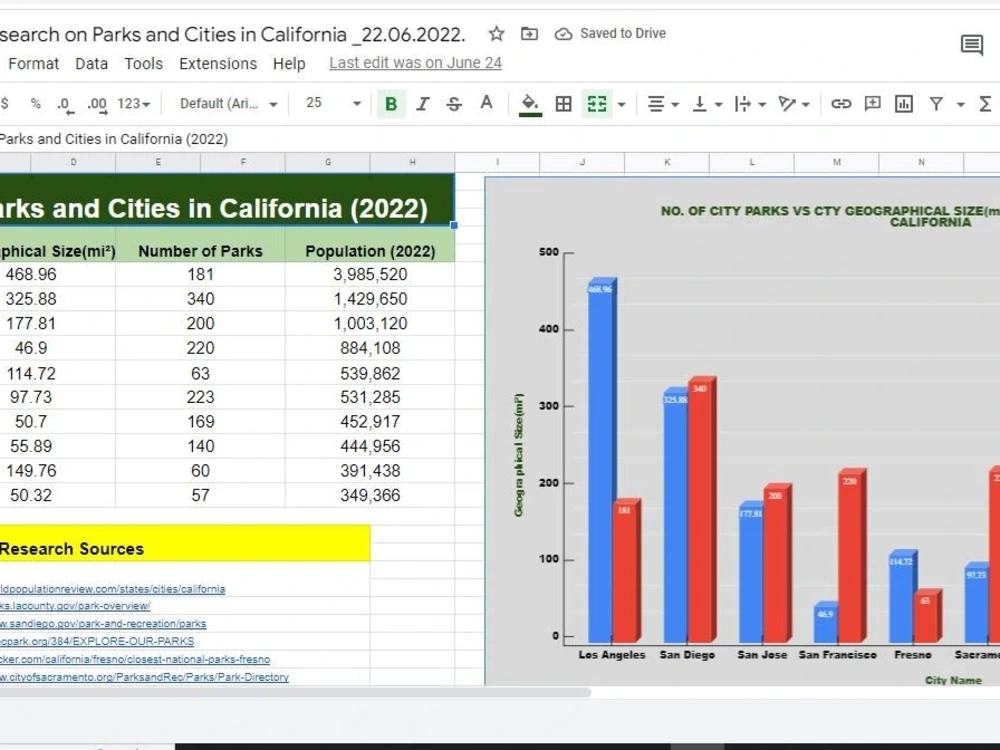
Task: Click the San Francisco axis label
Action: click(x=837, y=655)
